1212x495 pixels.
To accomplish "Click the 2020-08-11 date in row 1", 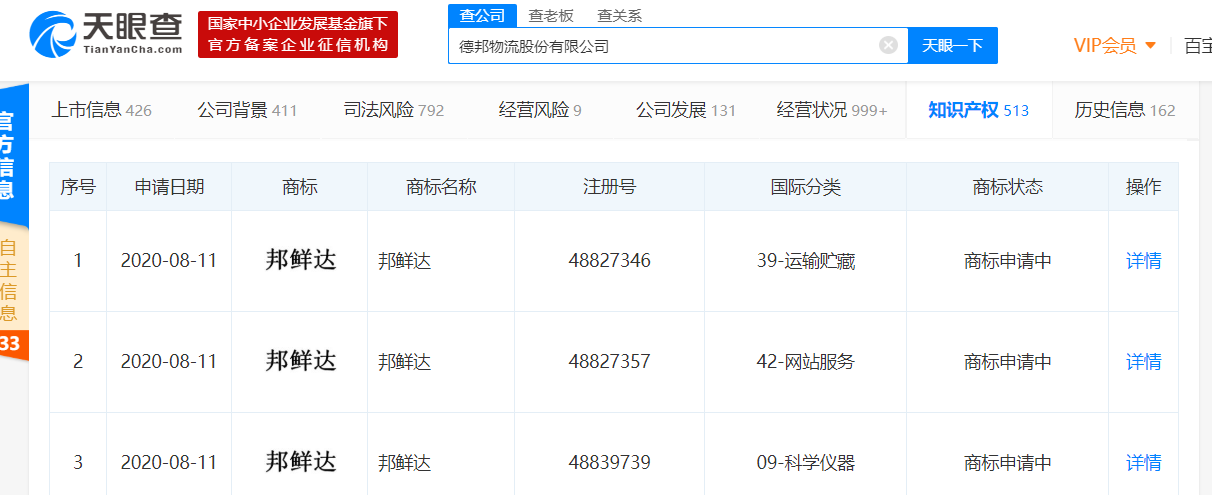I will click(169, 261).
